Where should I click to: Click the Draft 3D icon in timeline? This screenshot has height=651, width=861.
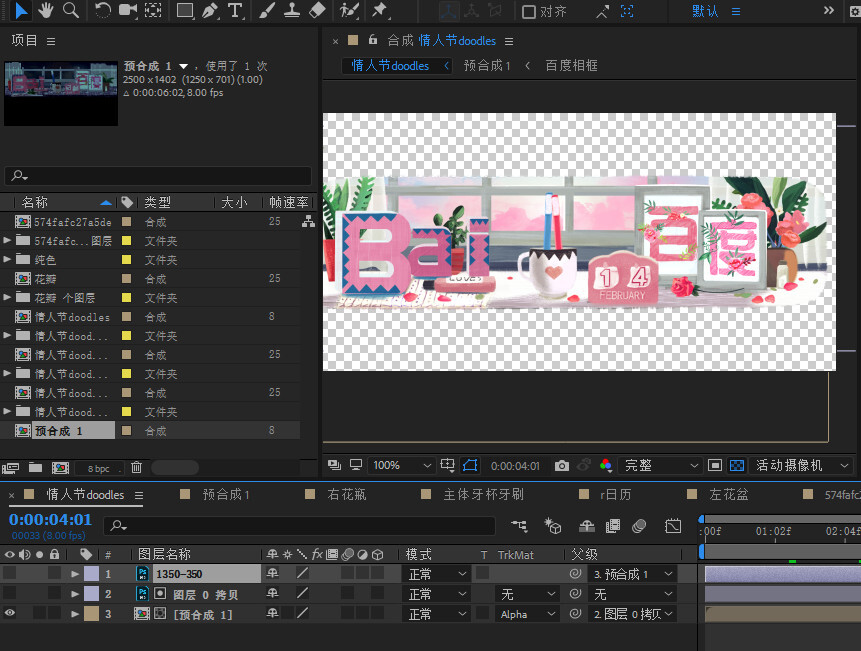point(552,526)
